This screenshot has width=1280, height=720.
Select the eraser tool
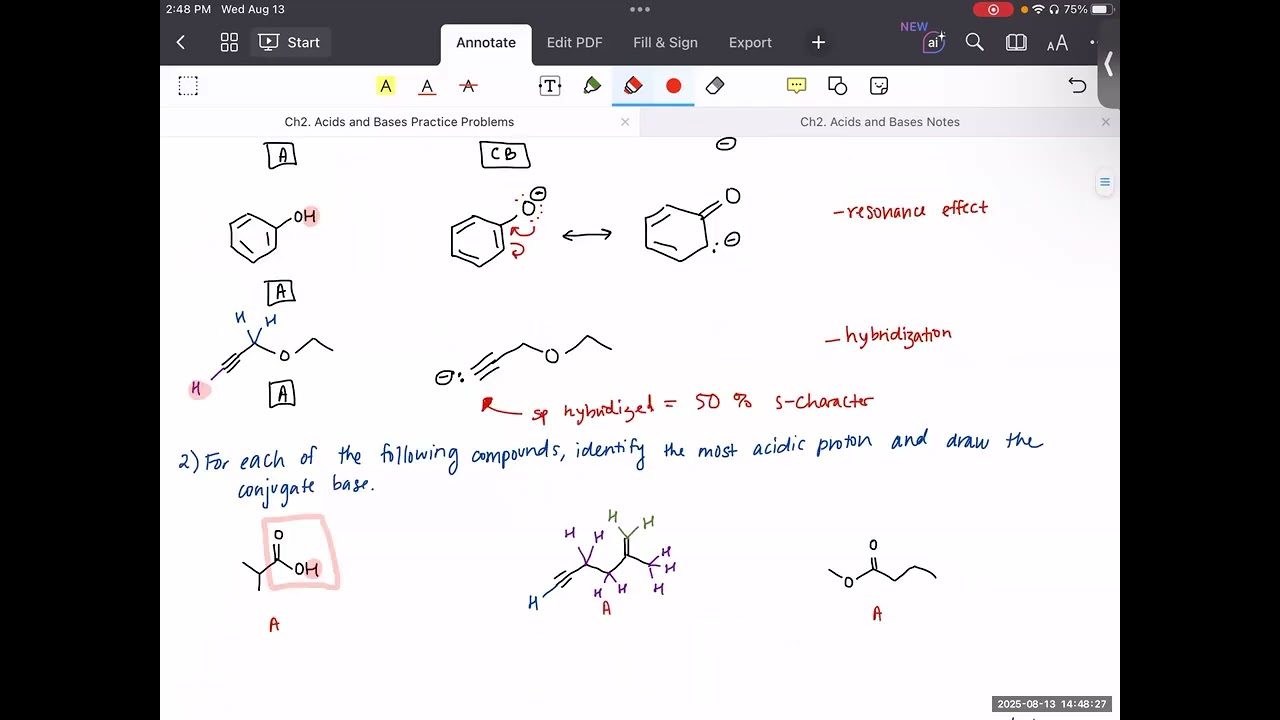pyautogui.click(x=714, y=86)
